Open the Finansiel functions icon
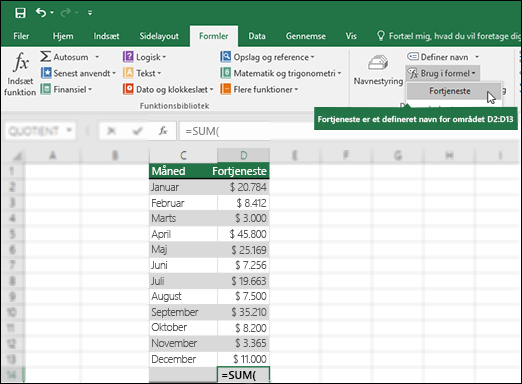The width and height of the screenshot is (522, 384). coord(46,89)
